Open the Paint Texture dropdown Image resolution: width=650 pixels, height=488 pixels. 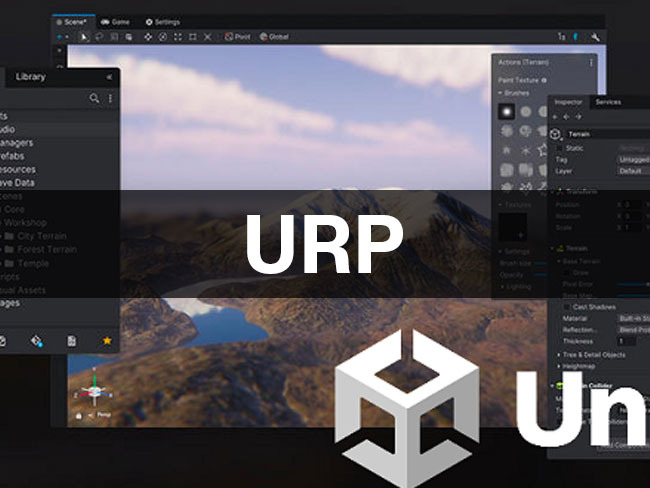(522, 80)
